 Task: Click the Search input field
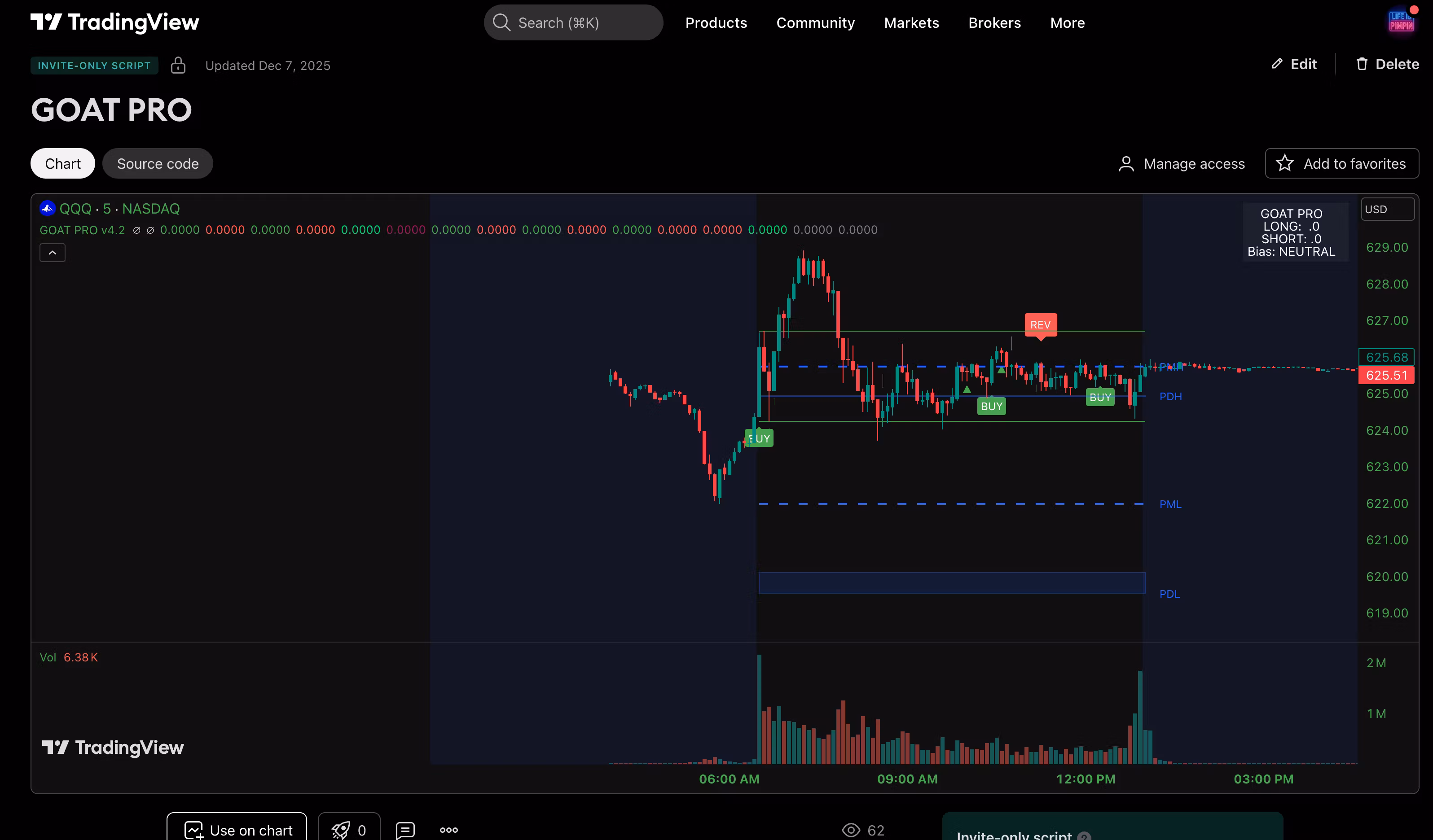(x=573, y=23)
